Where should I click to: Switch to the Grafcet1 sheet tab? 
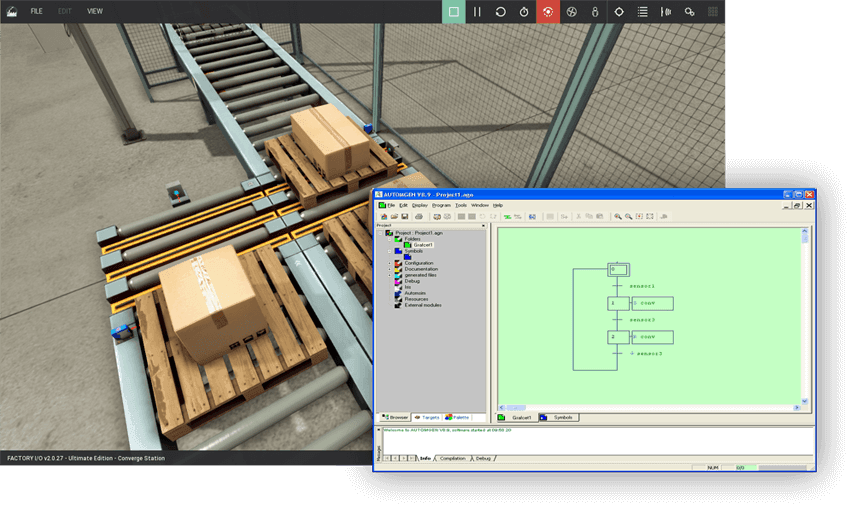pos(517,417)
